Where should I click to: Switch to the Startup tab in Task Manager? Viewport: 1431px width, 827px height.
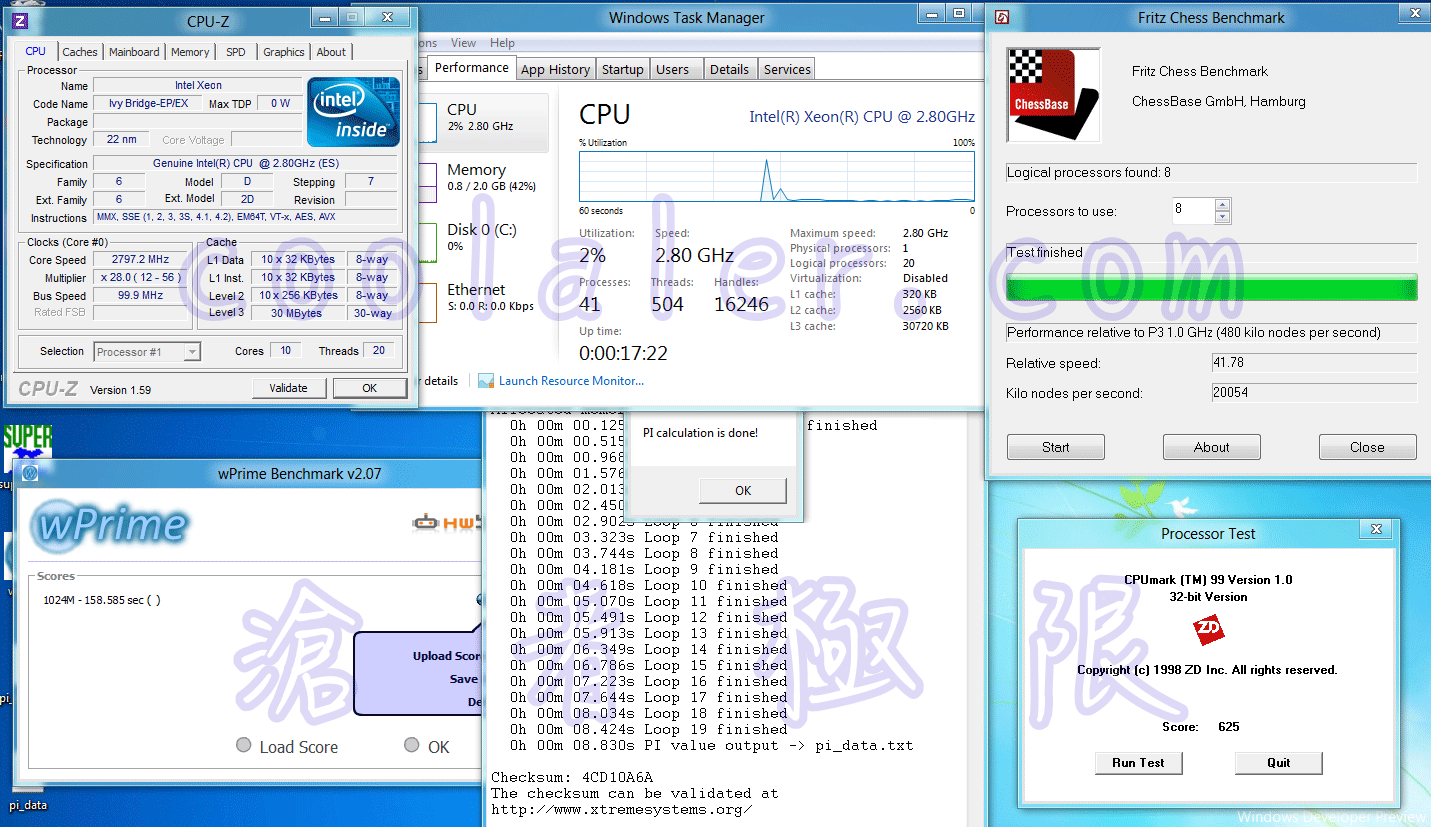coord(623,69)
